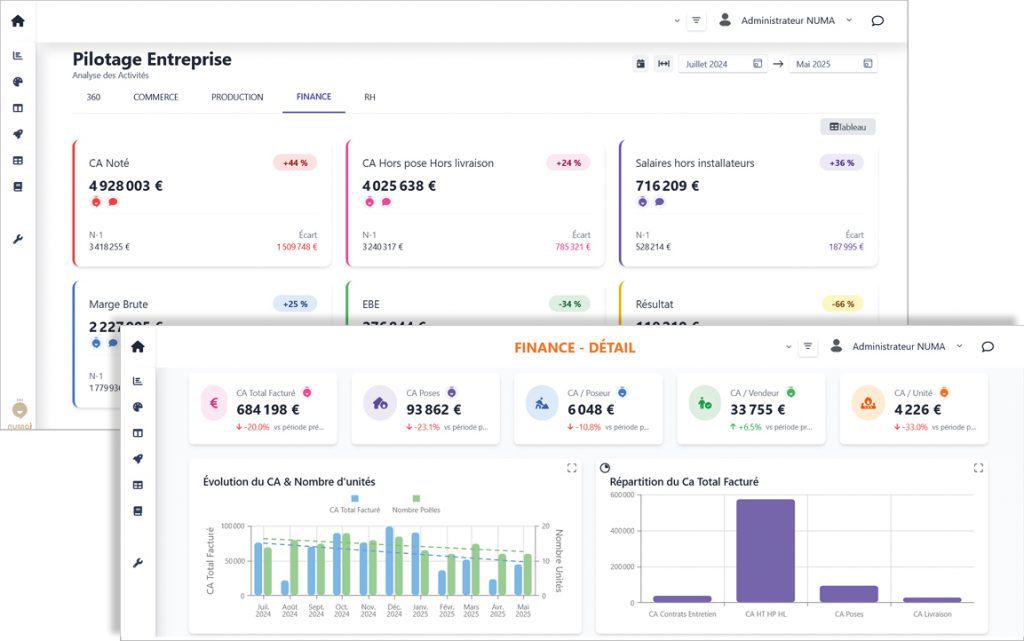This screenshot has width=1024, height=641.
Task: Click the +44 % badge on CA Noté
Action: 294,163
